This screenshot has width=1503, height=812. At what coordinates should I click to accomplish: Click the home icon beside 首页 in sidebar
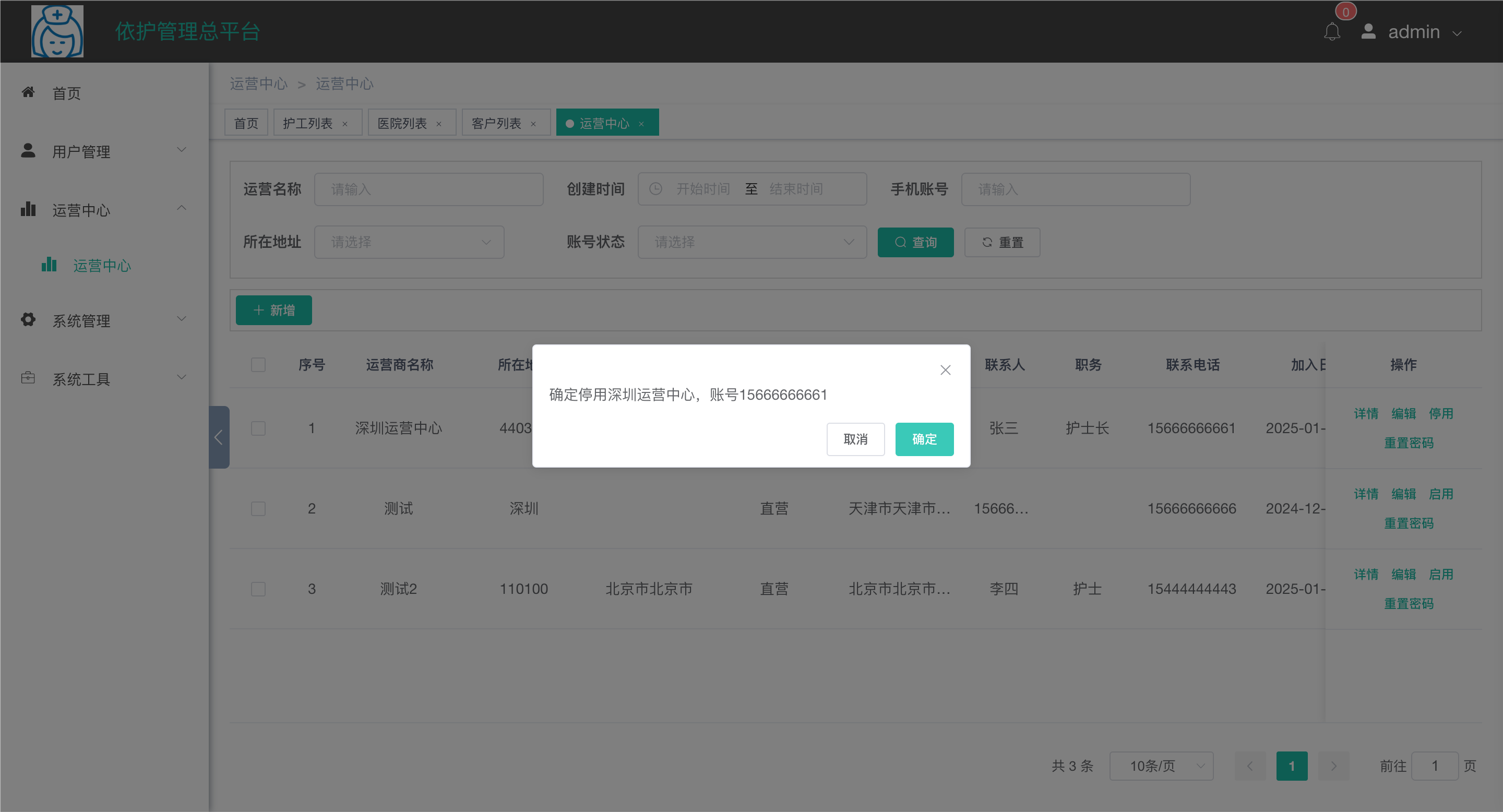click(x=28, y=92)
